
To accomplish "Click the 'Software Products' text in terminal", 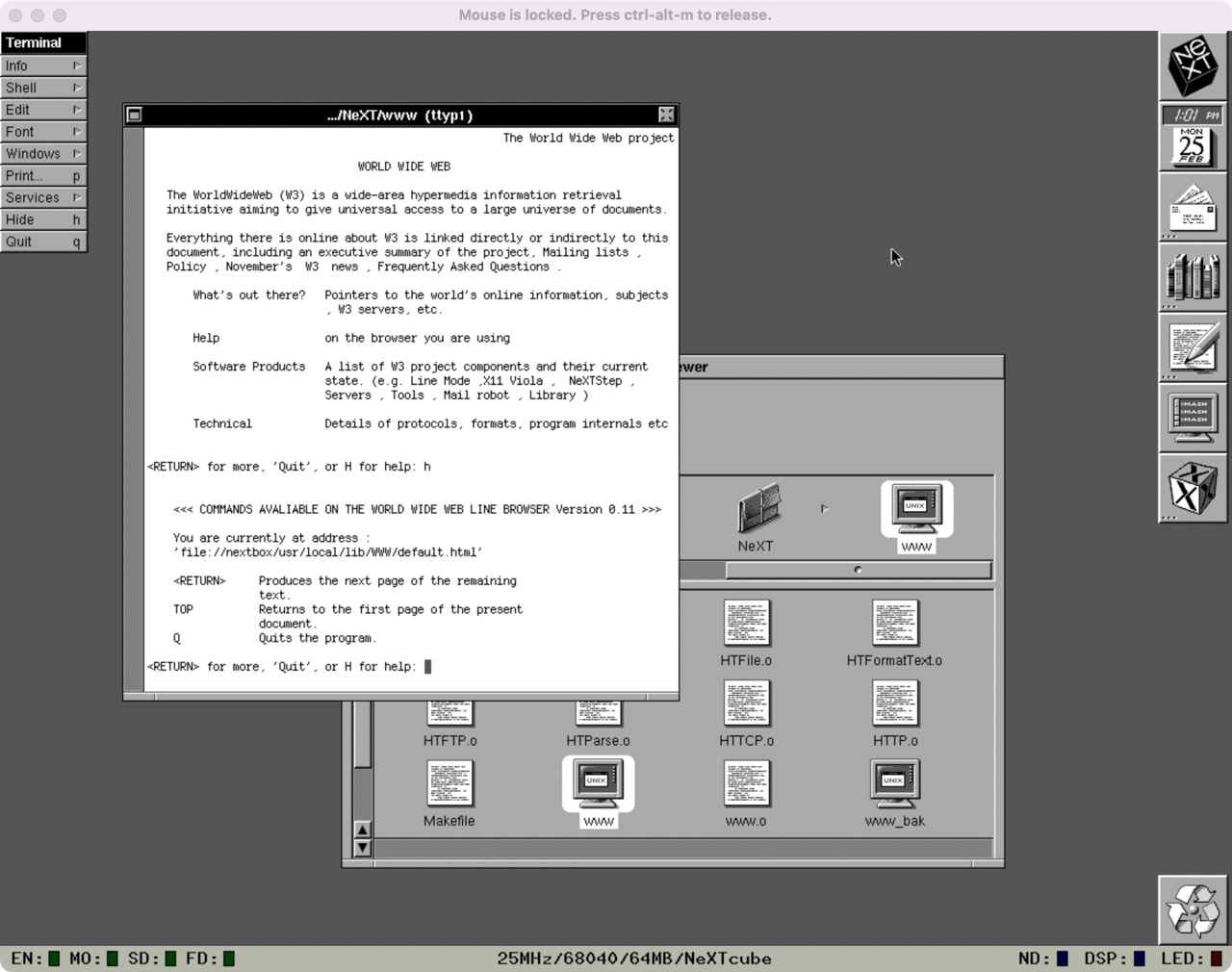I will pyautogui.click(x=248, y=367).
